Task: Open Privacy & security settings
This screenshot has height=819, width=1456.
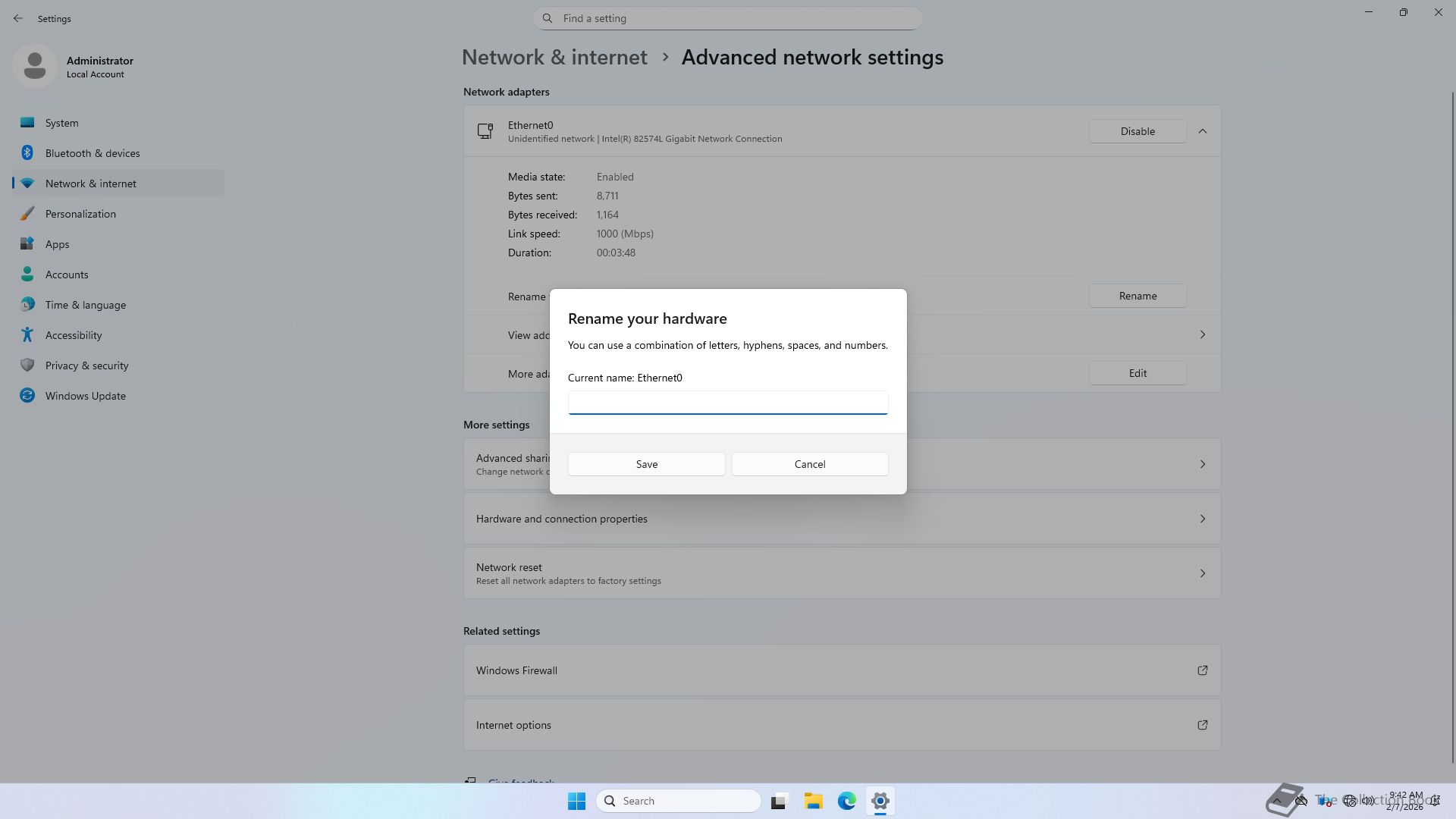Action: pyautogui.click(x=86, y=366)
